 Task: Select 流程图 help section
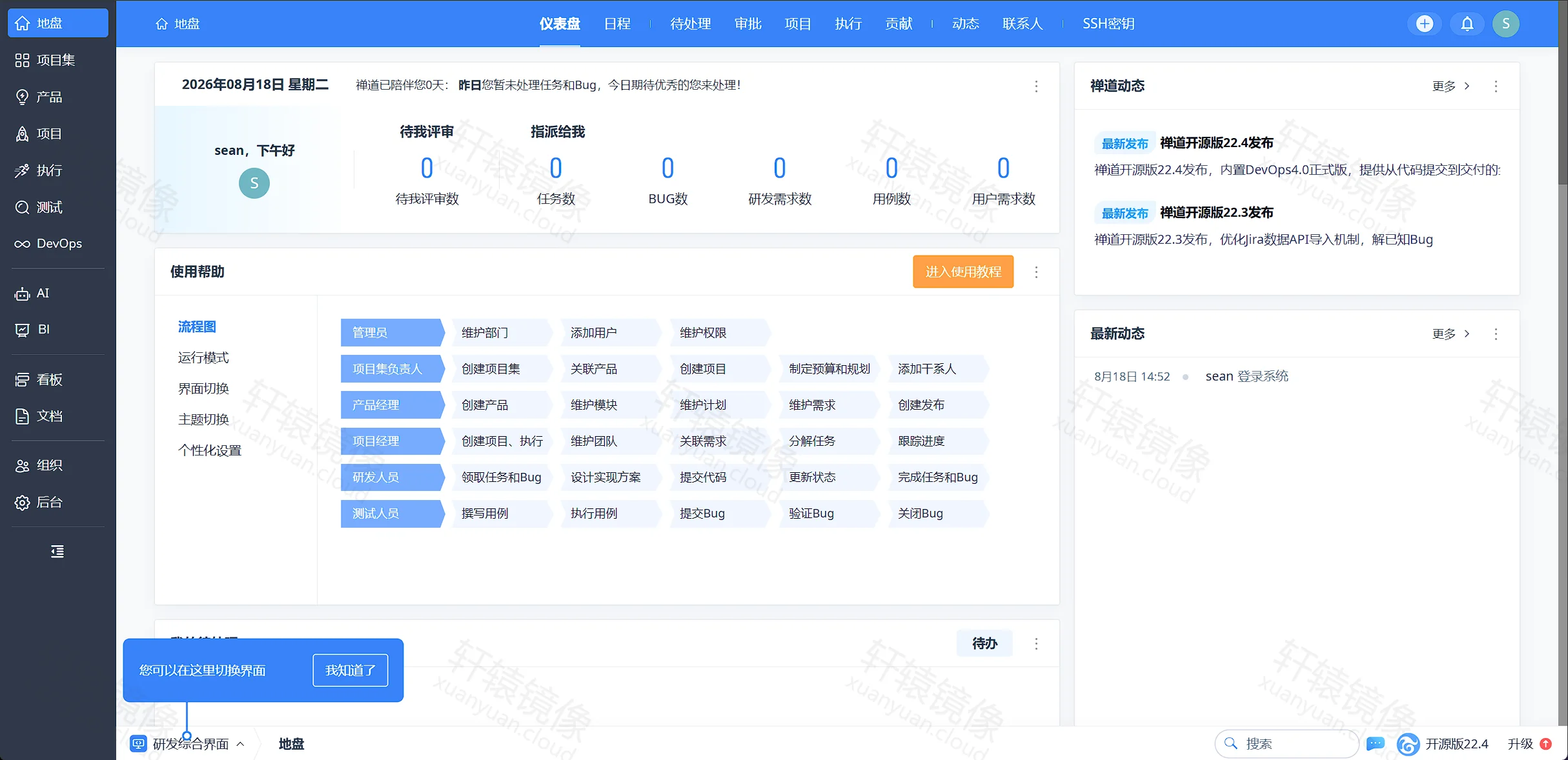point(197,326)
